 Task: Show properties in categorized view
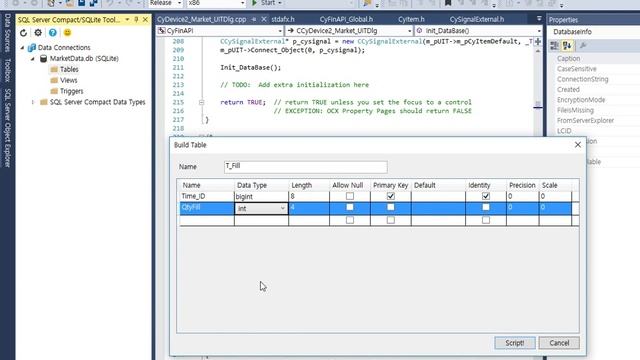pyautogui.click(x=554, y=46)
